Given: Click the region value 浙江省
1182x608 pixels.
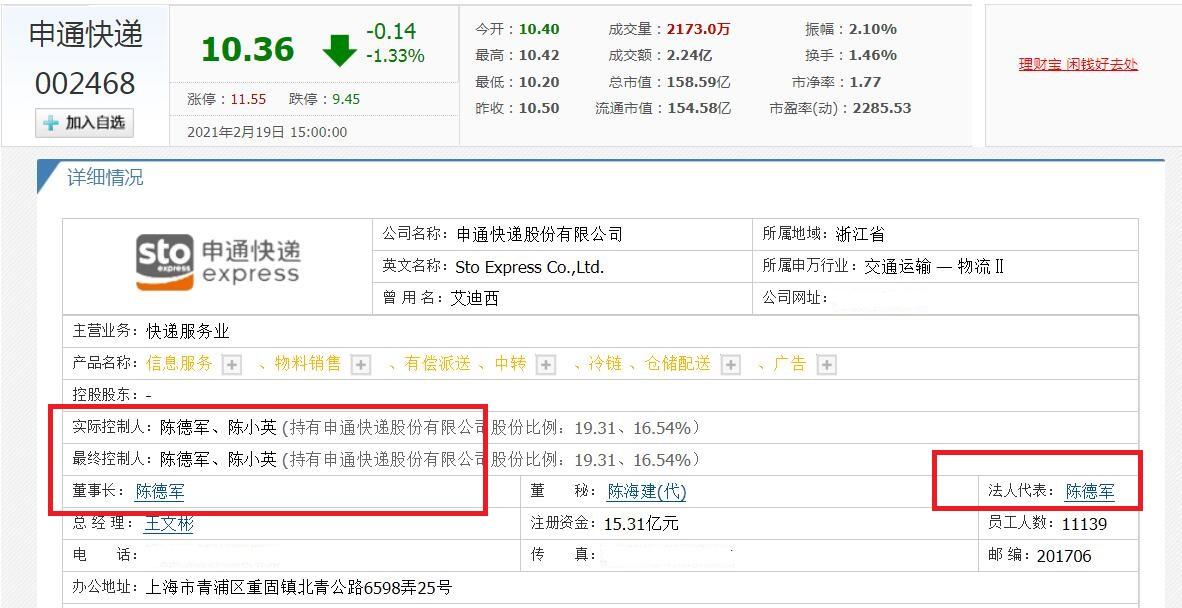Looking at the screenshot, I should pos(860,234).
